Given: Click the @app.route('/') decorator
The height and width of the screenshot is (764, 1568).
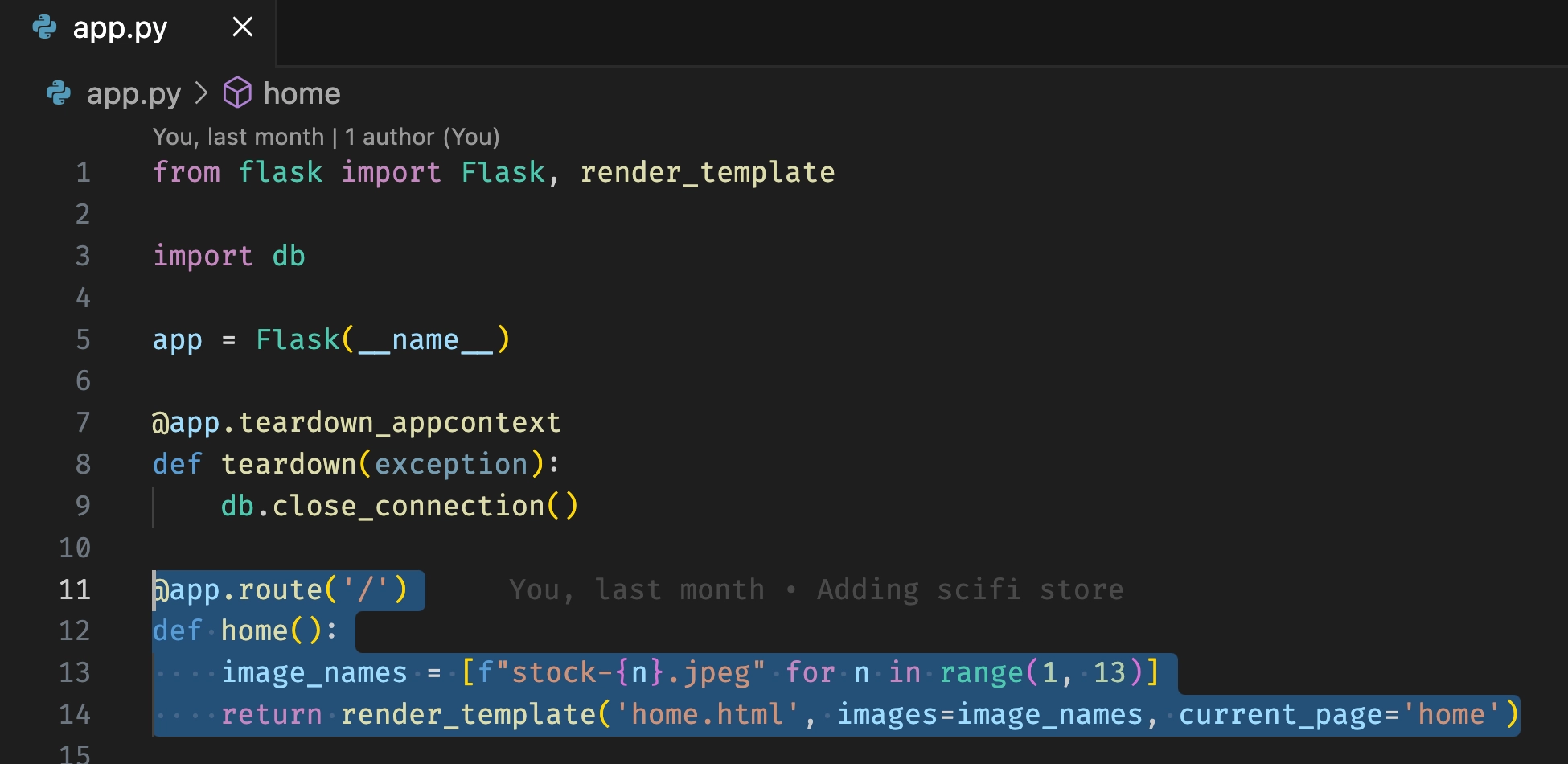Looking at the screenshot, I should point(285,589).
